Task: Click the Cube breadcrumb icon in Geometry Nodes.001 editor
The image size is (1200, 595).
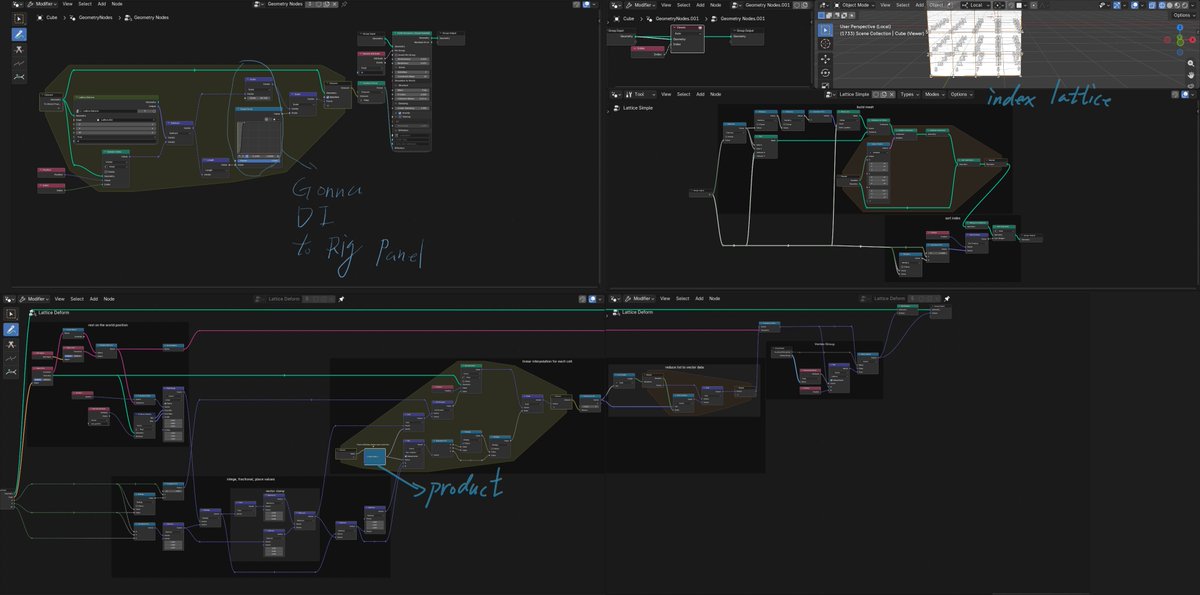Action: point(617,19)
